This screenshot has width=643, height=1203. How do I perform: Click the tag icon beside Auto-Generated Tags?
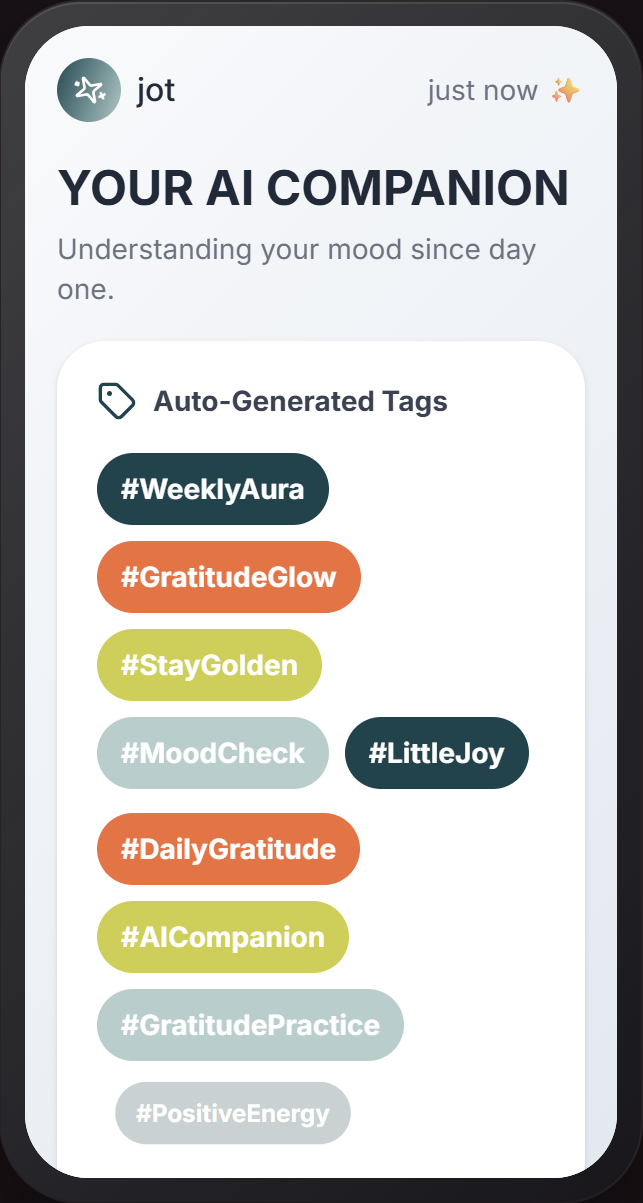coord(116,401)
